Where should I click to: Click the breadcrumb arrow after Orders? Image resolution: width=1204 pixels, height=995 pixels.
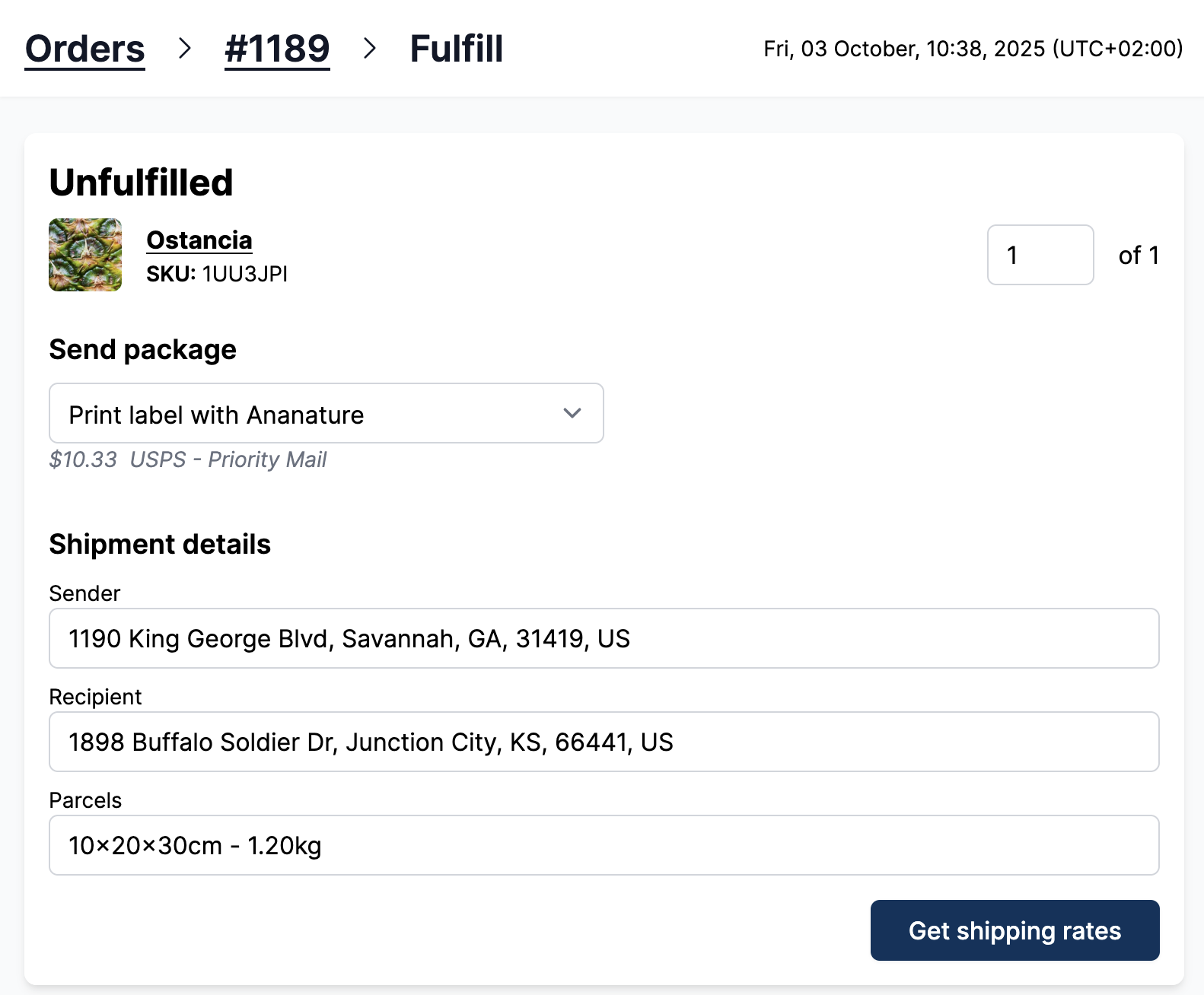pos(185,49)
